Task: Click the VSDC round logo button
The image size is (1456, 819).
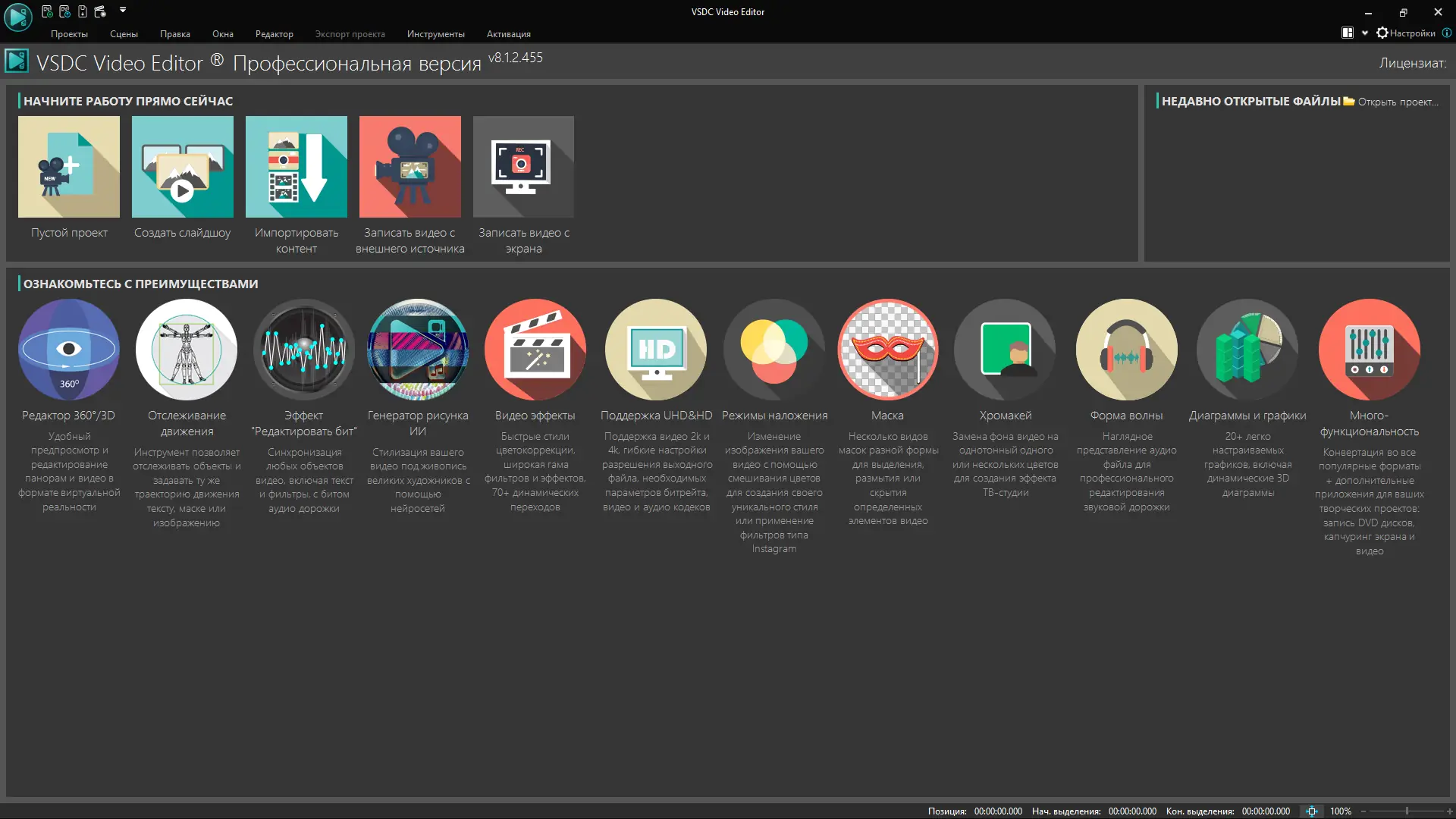Action: point(17,17)
